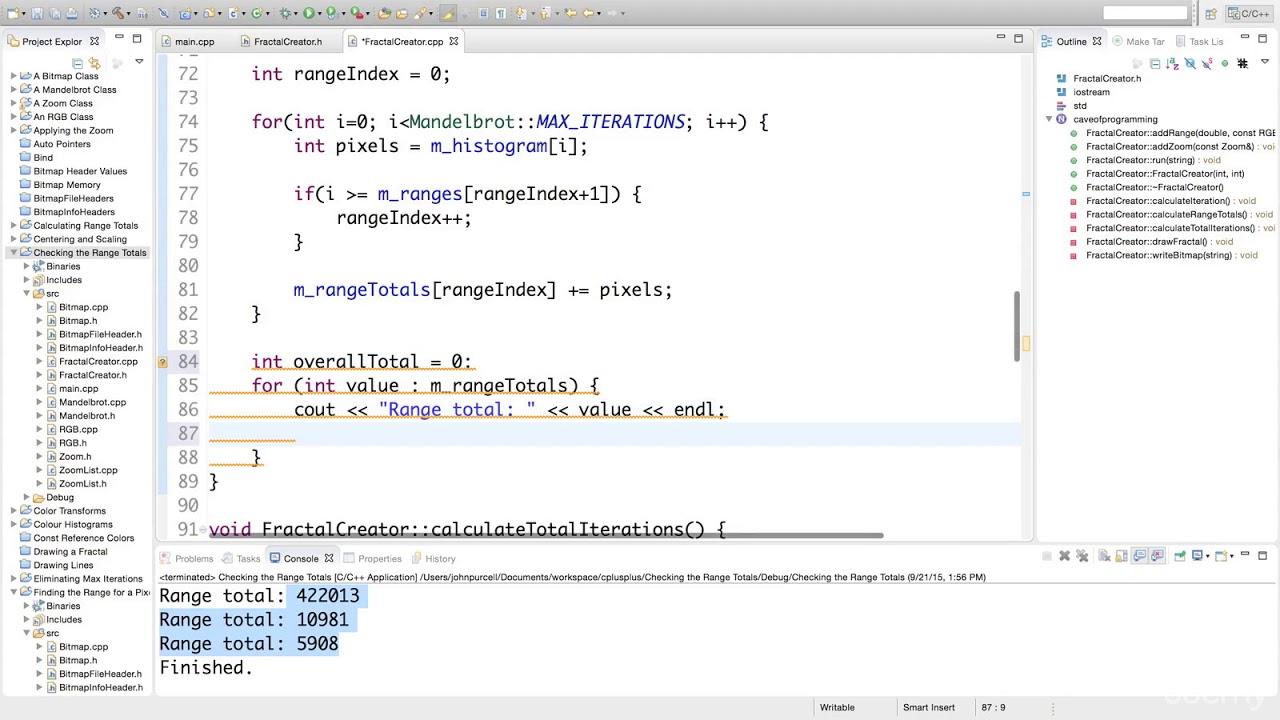Click 'Range total: 10981' console line
The image size is (1280, 720).
[254, 620]
